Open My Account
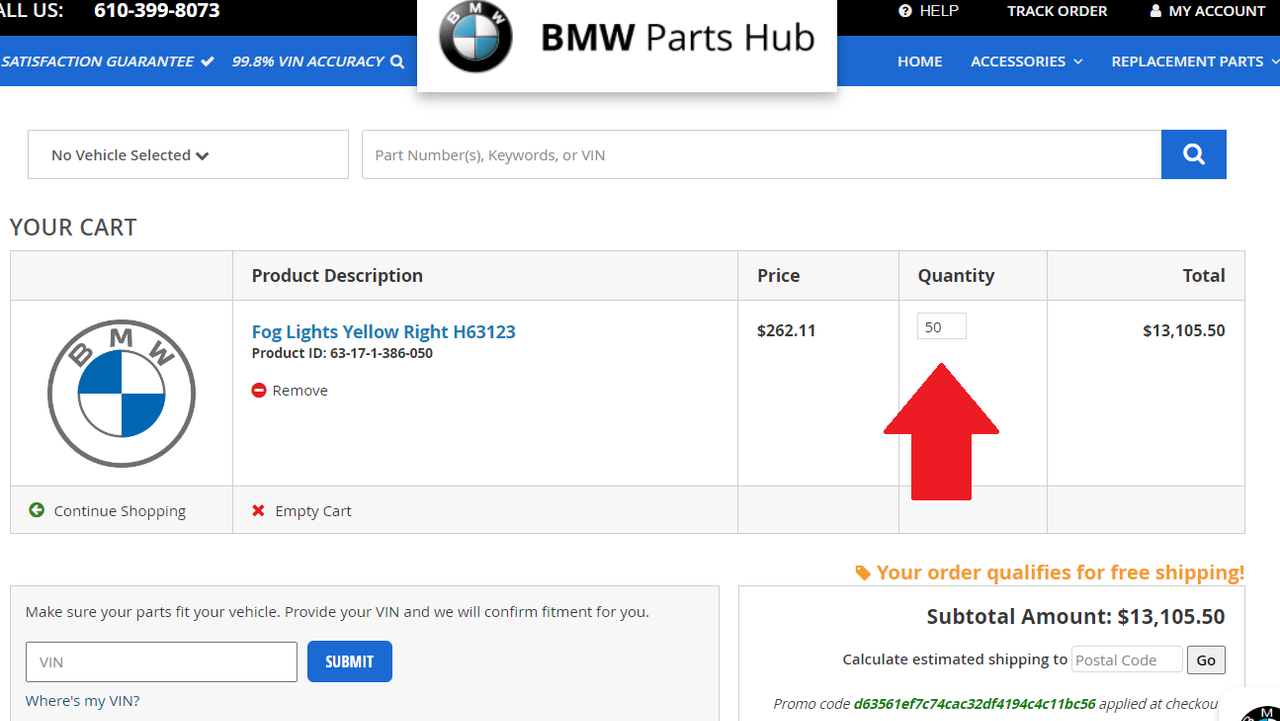The height and width of the screenshot is (721, 1280). point(1207,11)
